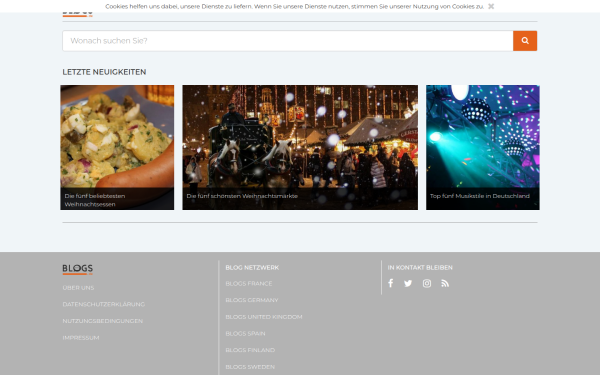This screenshot has height=375, width=600.
Task: Open the Weihnachtsmärkte article image
Action: 300,147
